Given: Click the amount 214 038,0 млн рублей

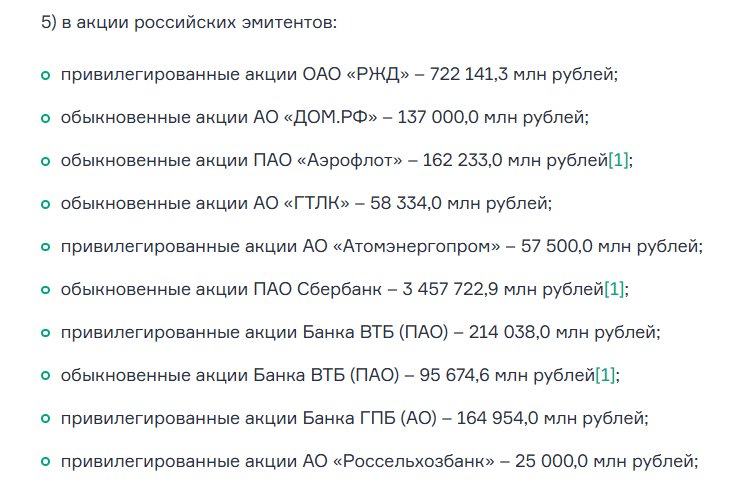Looking at the screenshot, I should coord(564,332).
